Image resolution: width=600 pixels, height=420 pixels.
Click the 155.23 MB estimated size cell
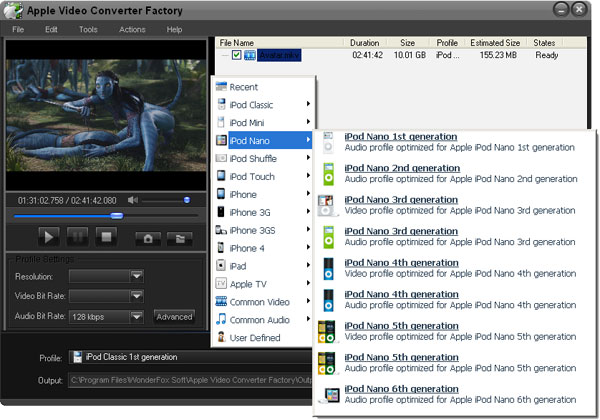pyautogui.click(x=498, y=55)
